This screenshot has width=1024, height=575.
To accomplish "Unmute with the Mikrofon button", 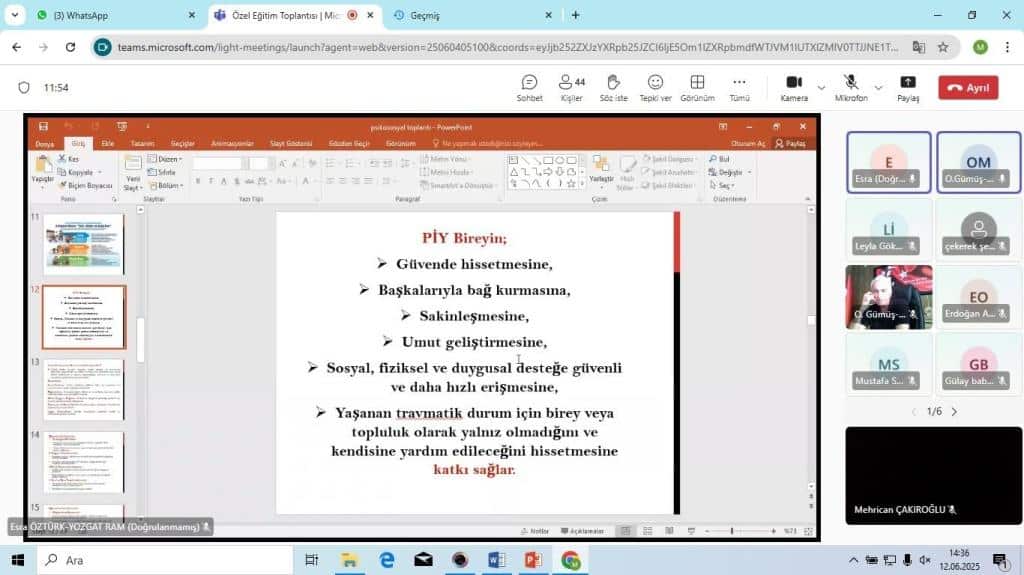I will click(851, 88).
